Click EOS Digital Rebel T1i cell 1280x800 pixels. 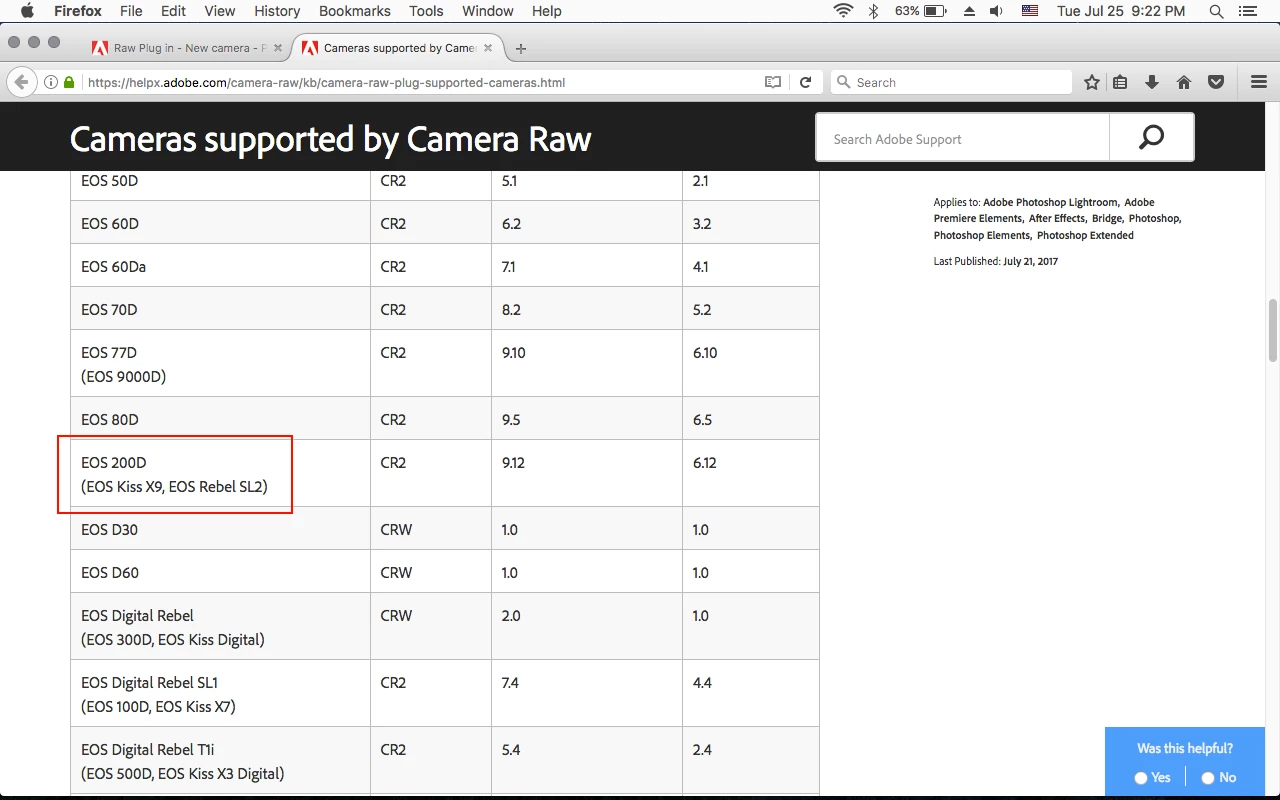pos(220,760)
